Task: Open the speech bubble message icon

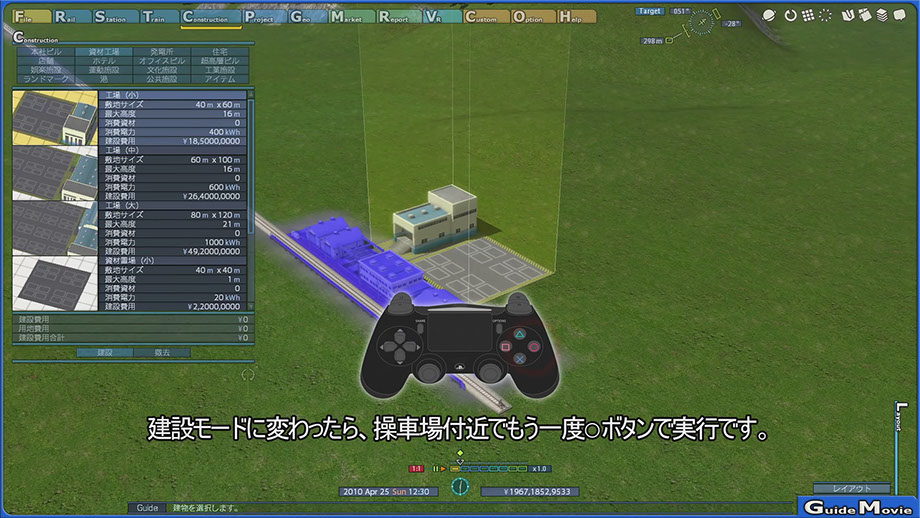Action: click(x=899, y=16)
